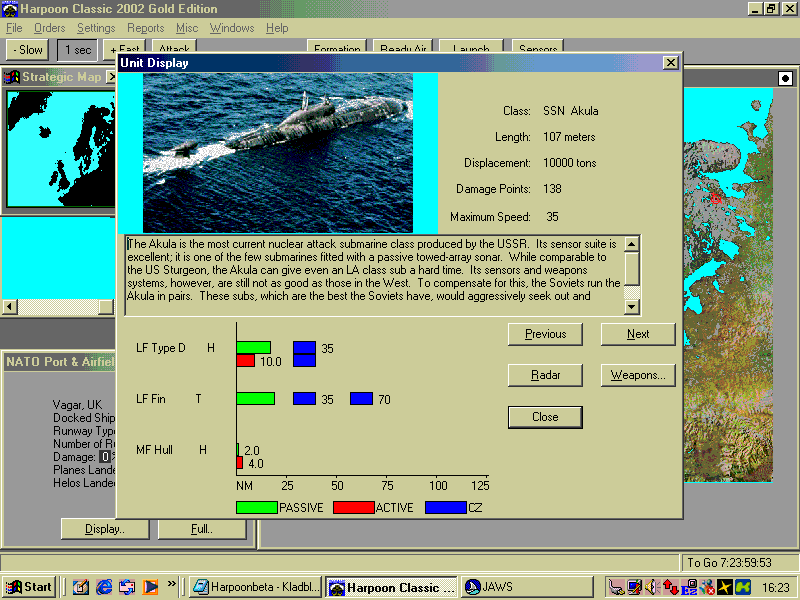Click the 'SSN Akula' class value
The height and width of the screenshot is (600, 800).
click(570, 111)
